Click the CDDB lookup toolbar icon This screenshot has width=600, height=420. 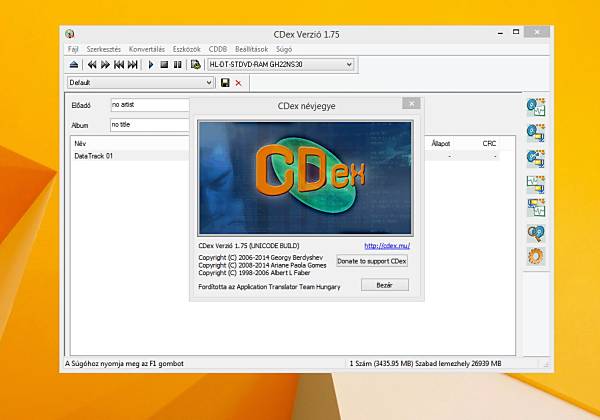pos(196,65)
